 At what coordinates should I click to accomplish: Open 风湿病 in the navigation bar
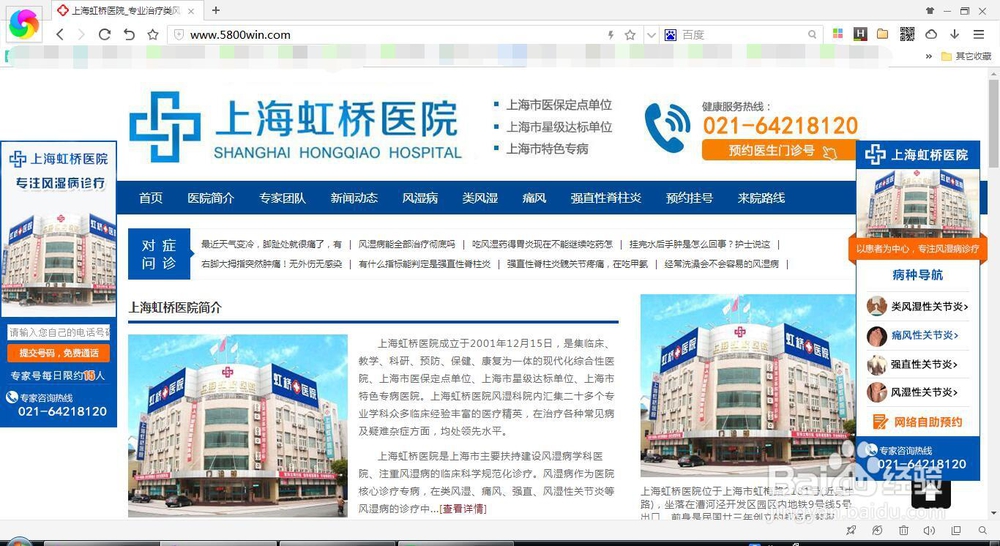(x=420, y=198)
